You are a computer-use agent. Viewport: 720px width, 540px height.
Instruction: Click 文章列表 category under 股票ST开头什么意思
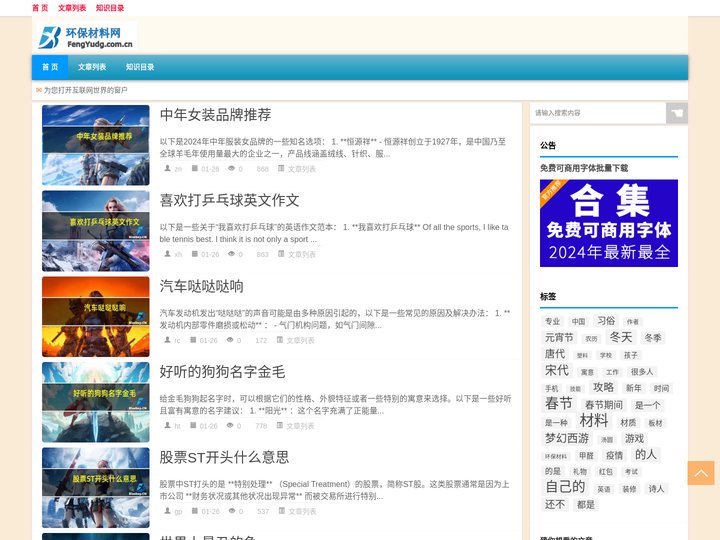pos(302,511)
